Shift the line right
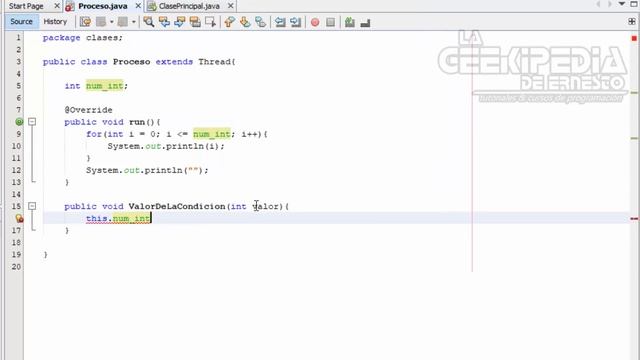 [x=296, y=22]
